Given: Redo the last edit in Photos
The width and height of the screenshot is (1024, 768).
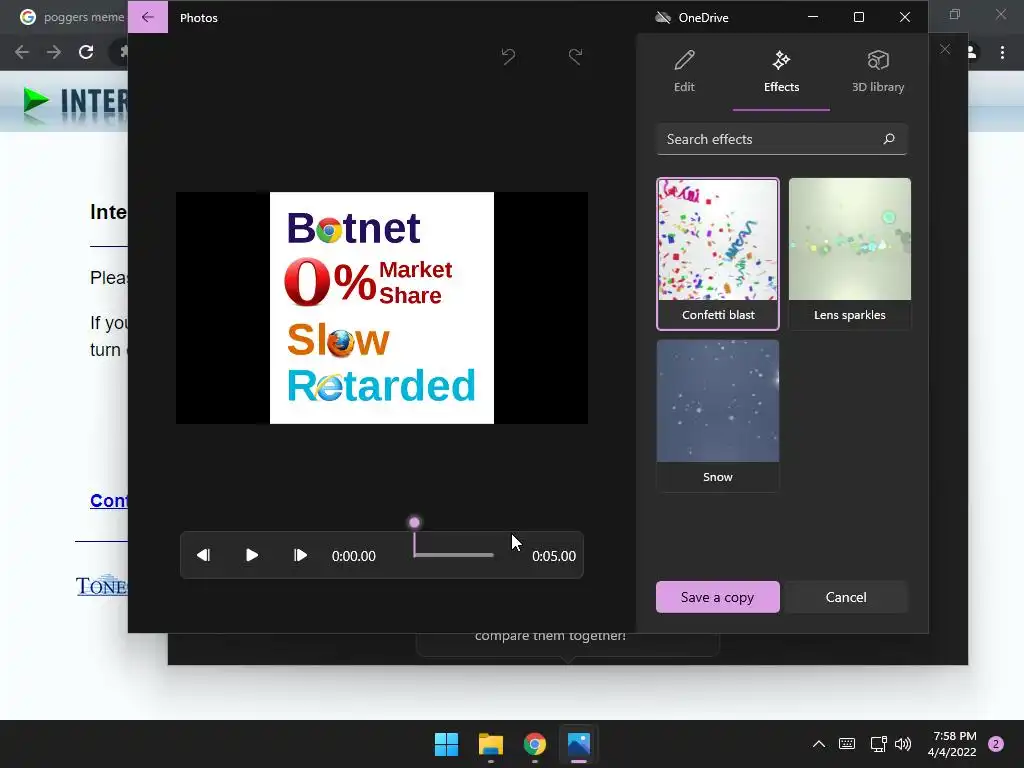Looking at the screenshot, I should tap(575, 57).
